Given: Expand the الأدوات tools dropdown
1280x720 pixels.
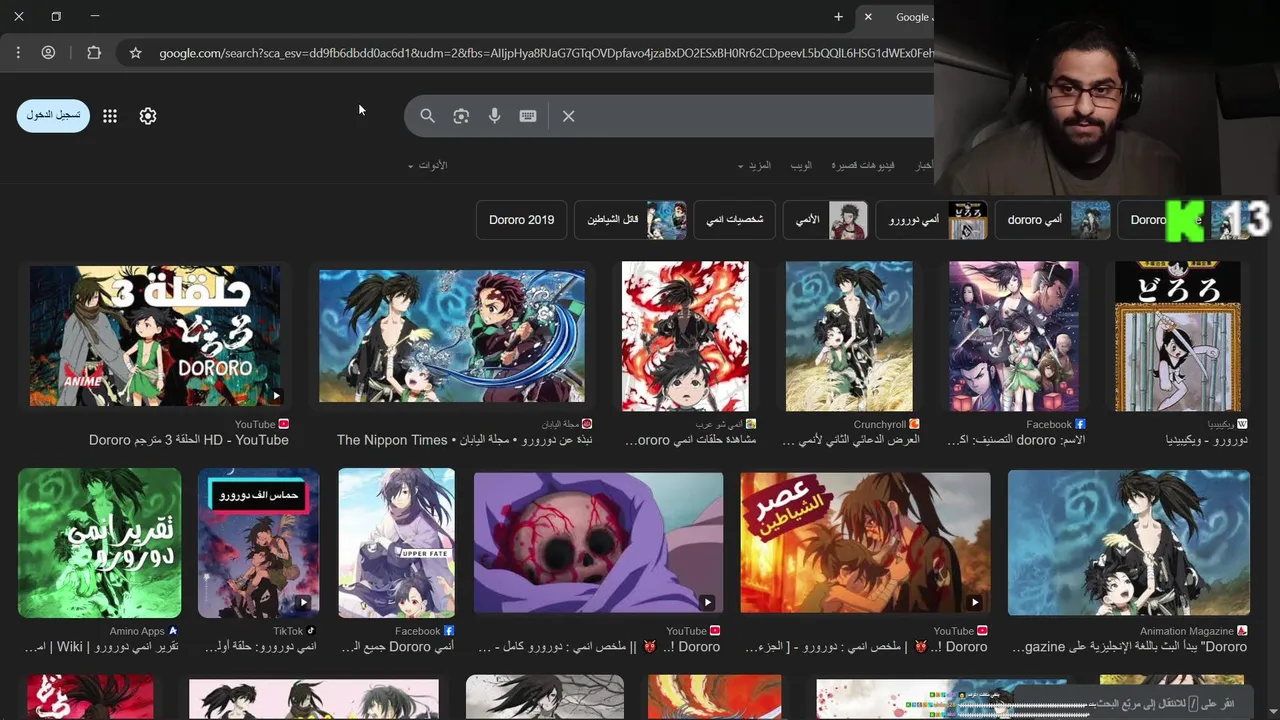Looking at the screenshot, I should (428, 165).
